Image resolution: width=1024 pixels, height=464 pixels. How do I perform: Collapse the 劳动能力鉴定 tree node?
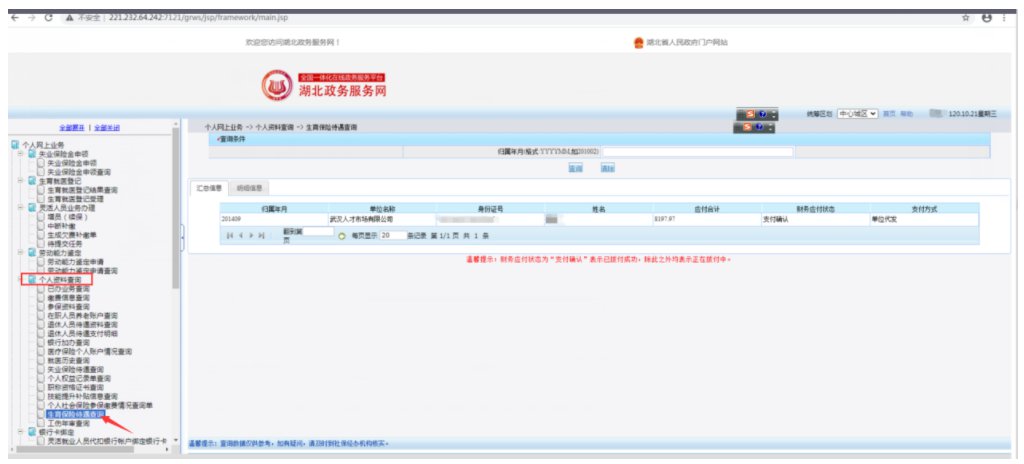pos(22,252)
